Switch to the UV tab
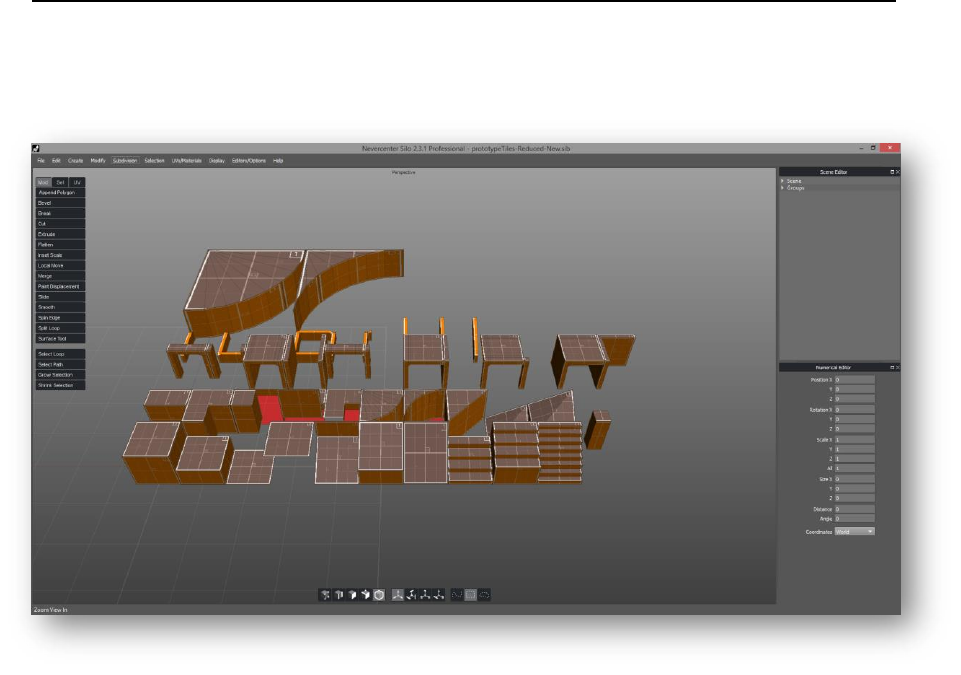Screen dimensions: 961x675 pyautogui.click(x=77, y=182)
